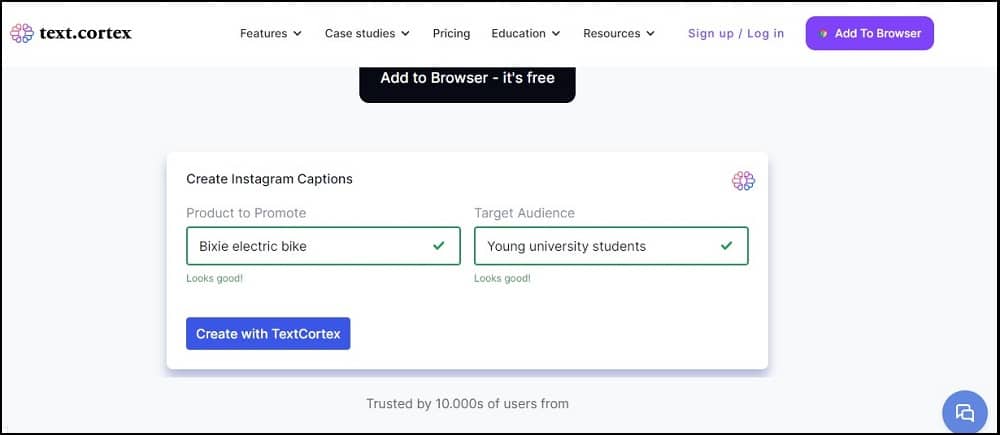Image resolution: width=1000 pixels, height=435 pixels.
Task: Expand the Case studies dropdown chevron
Action: click(x=405, y=34)
